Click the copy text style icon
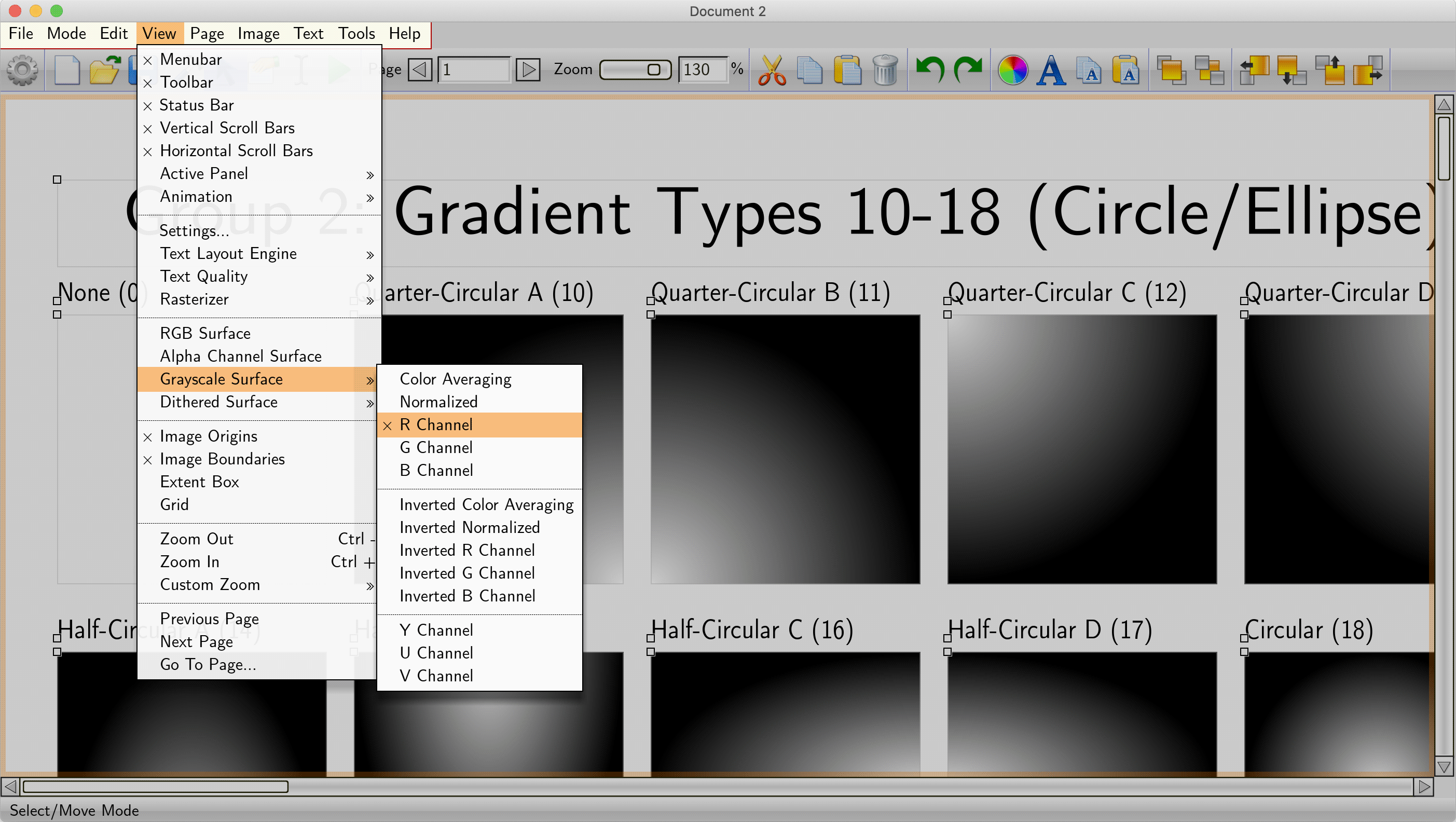The image size is (1456, 822). click(1089, 70)
